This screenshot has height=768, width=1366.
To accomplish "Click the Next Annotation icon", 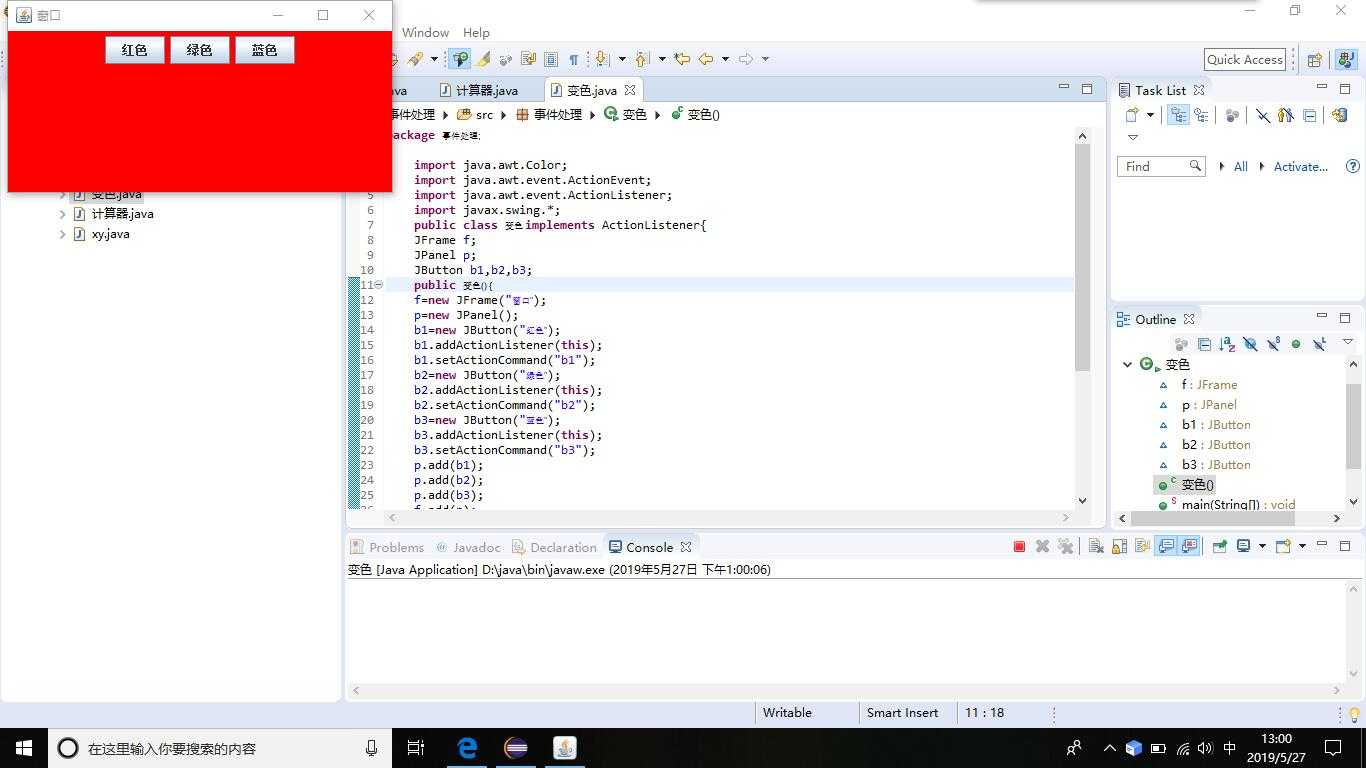I will pyautogui.click(x=602, y=59).
